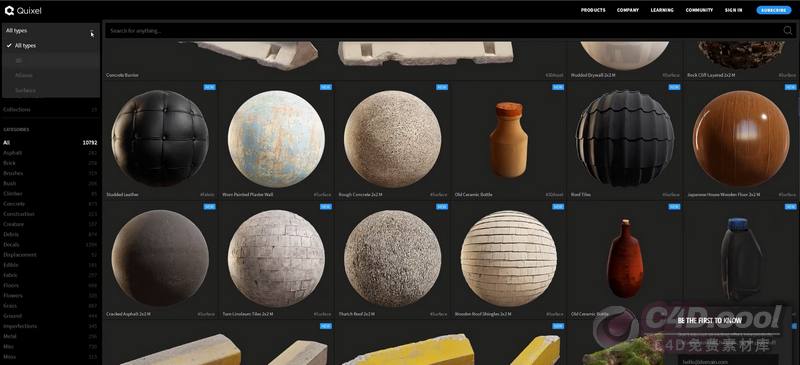Click the Mudded Drywall 2x2 M title
The height and width of the screenshot is (365, 800).
592,75
